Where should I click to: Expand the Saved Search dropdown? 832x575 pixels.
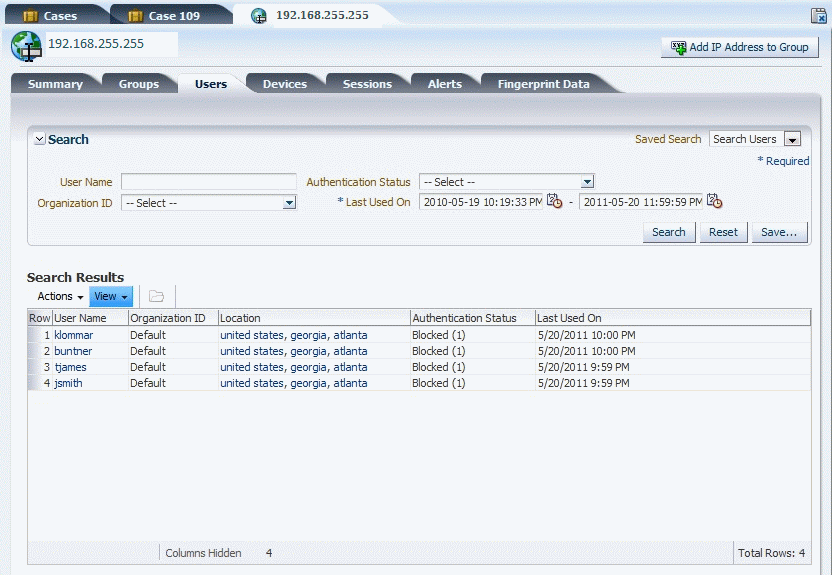pyautogui.click(x=792, y=140)
